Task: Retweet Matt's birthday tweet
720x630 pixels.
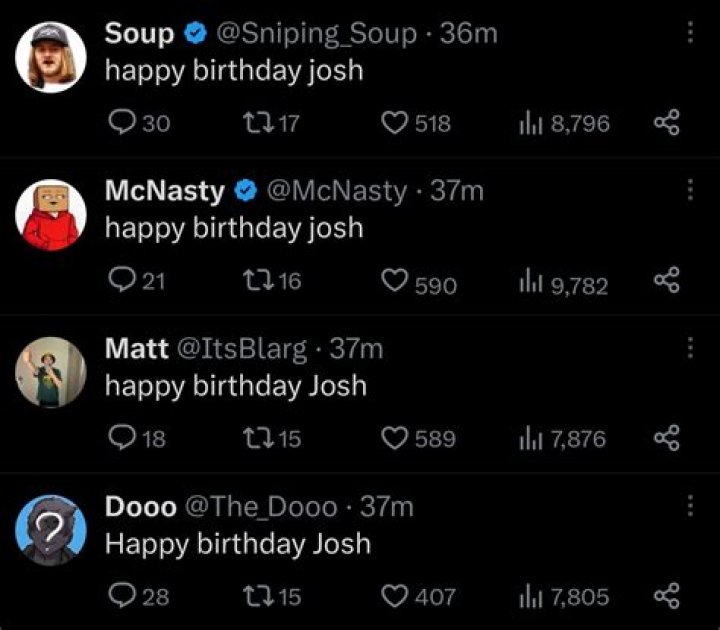Action: (x=257, y=439)
